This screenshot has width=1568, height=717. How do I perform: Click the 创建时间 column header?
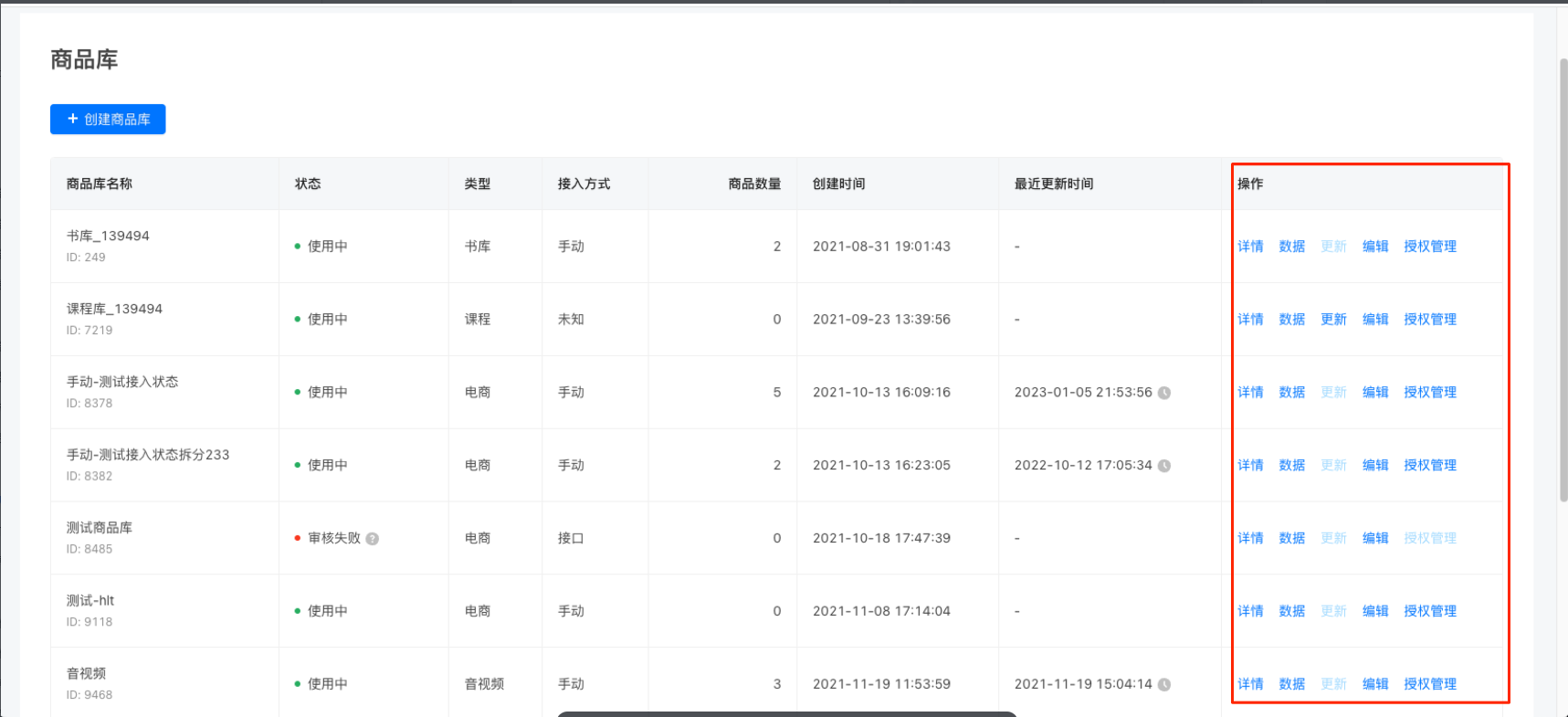pos(838,185)
